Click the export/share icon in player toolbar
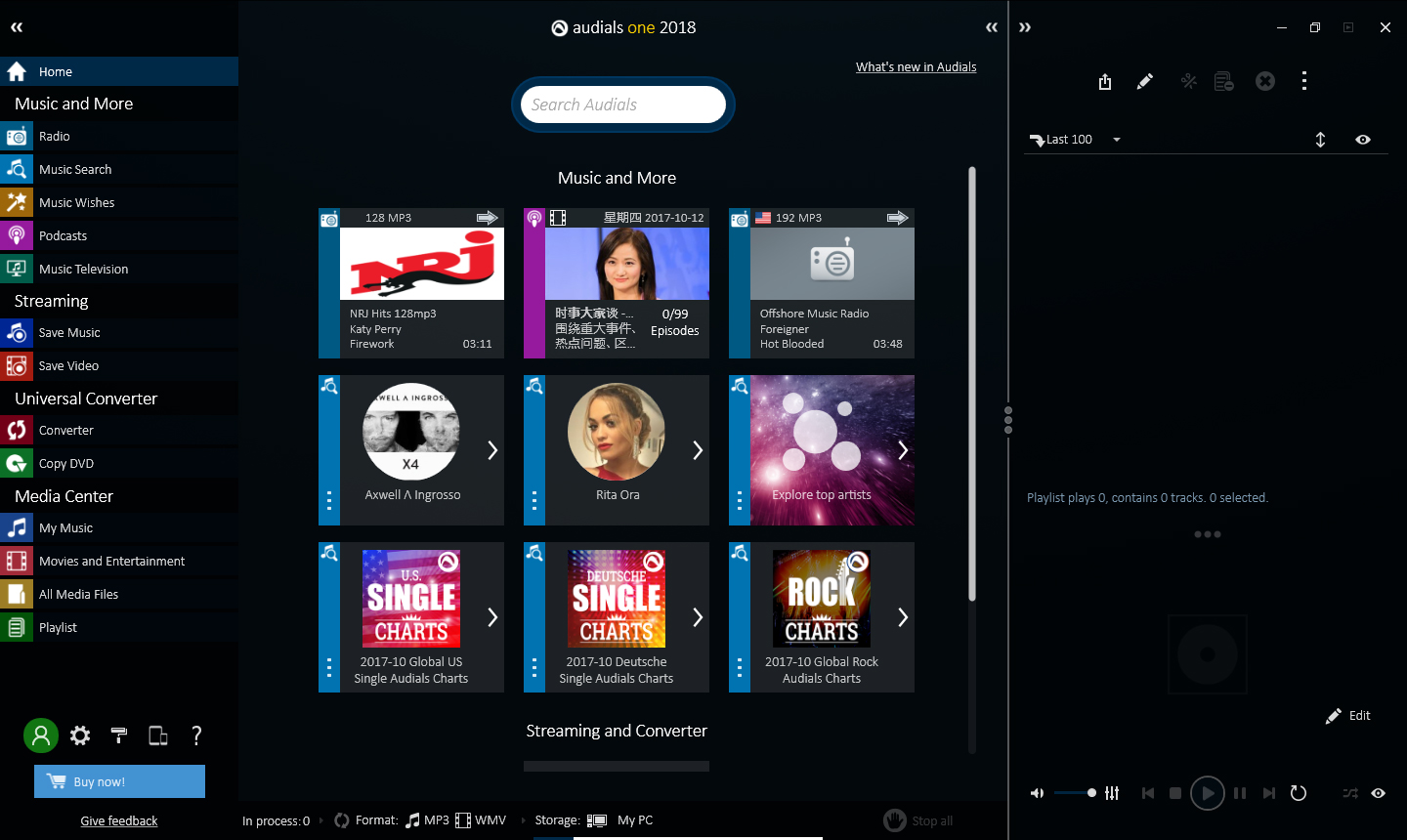Viewport: 1407px width, 840px height. (1105, 82)
